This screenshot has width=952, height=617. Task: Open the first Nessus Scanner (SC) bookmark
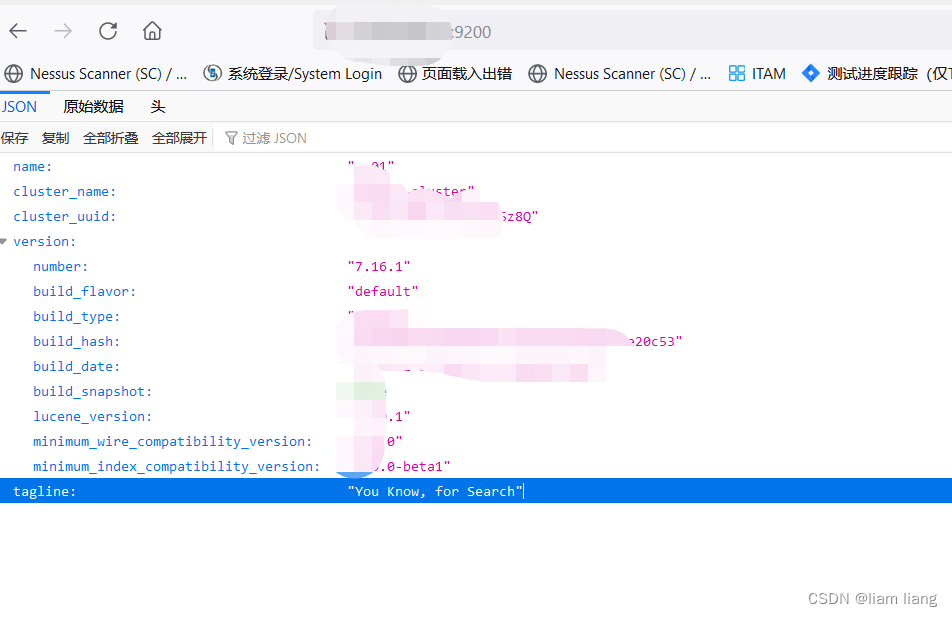97,74
